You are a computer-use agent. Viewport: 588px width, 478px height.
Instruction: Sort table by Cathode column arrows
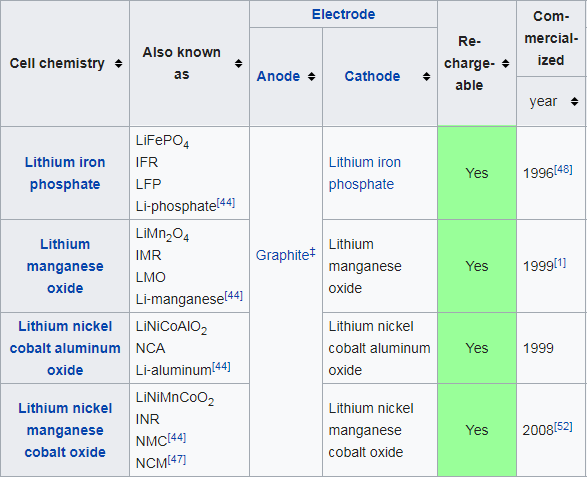[426, 76]
